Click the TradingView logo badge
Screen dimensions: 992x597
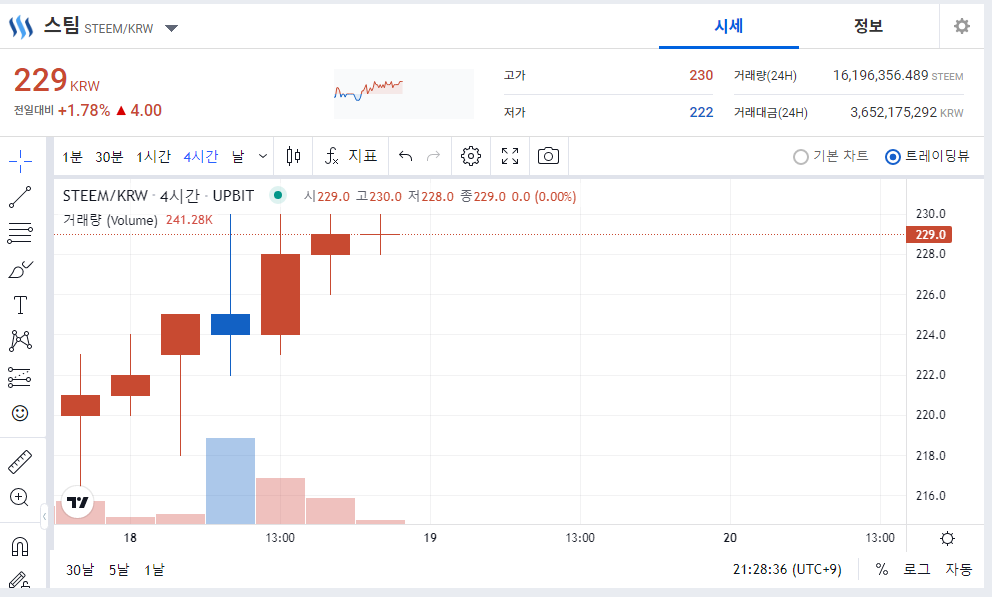click(x=78, y=502)
